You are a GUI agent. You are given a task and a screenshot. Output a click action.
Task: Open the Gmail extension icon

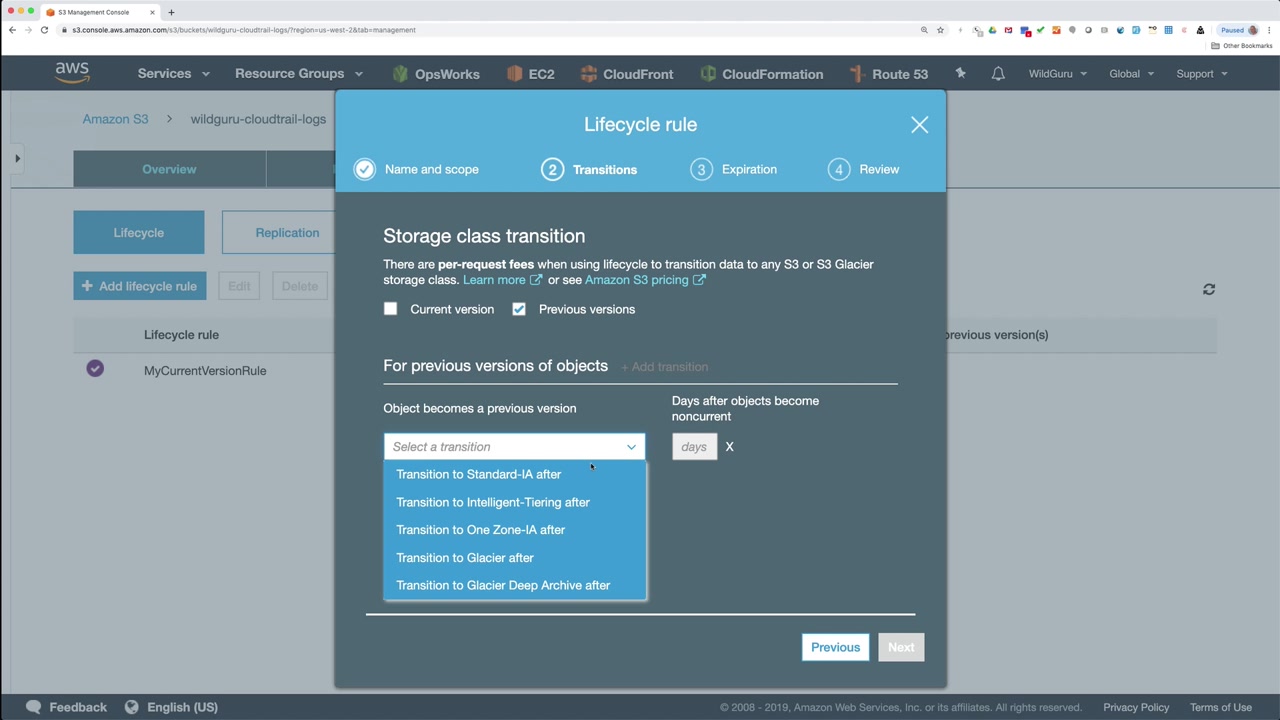tap(1009, 30)
